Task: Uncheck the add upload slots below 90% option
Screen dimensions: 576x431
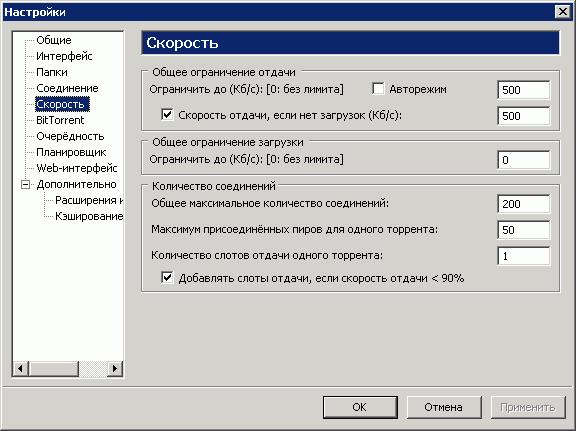Action: pyautogui.click(x=167, y=277)
